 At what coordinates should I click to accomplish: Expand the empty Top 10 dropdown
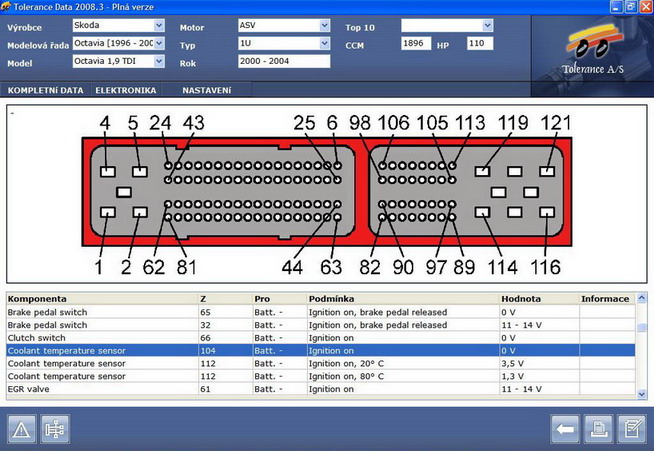tap(488, 25)
